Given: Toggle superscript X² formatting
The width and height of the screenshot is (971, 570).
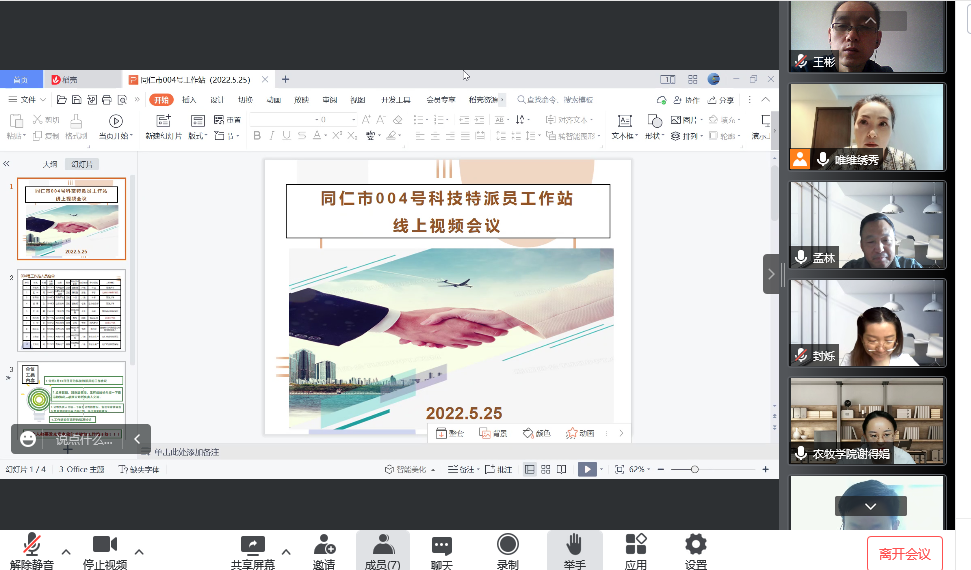Looking at the screenshot, I should coord(337,135).
